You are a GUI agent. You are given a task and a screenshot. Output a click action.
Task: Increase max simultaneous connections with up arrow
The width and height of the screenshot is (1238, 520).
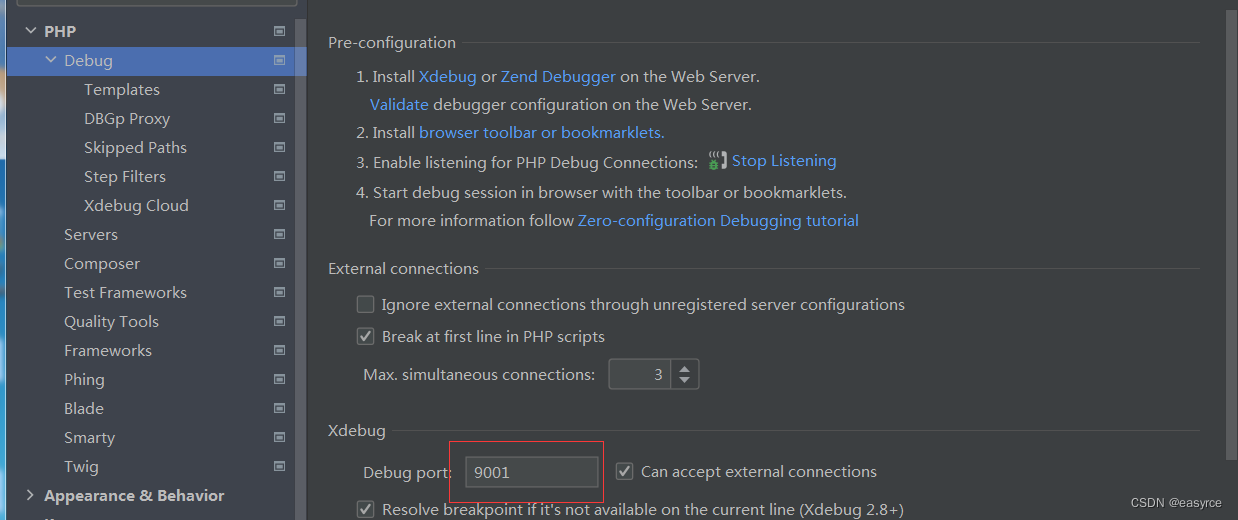pyautogui.click(x=684, y=368)
